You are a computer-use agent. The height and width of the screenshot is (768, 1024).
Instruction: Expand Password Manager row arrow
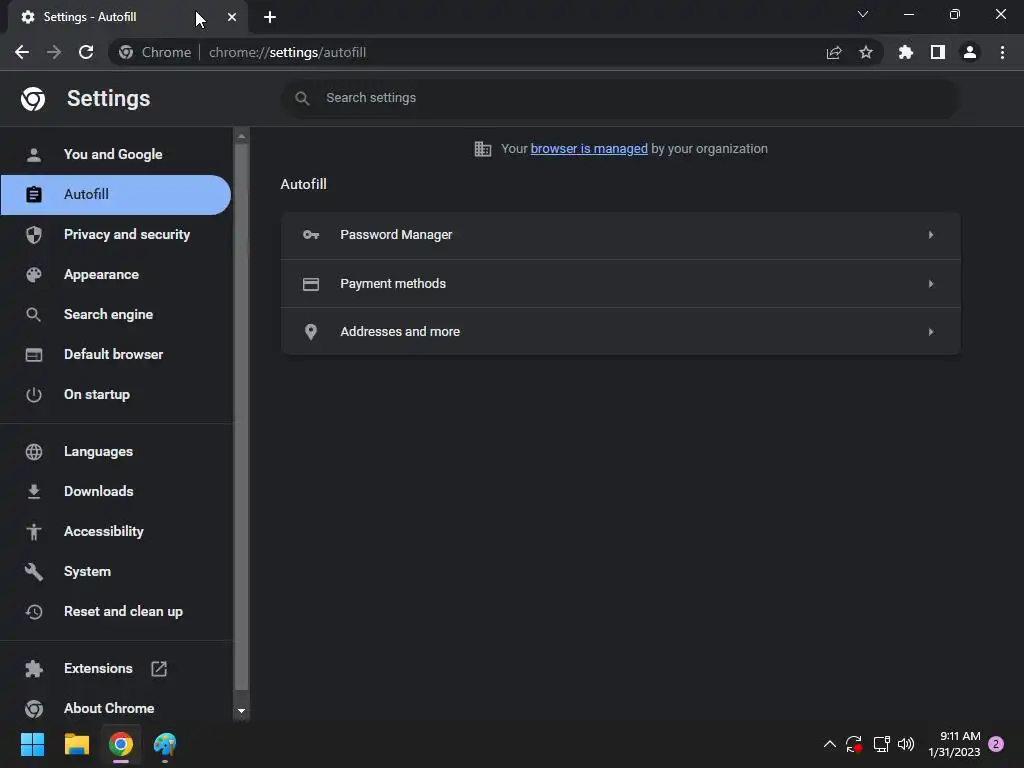coord(931,234)
